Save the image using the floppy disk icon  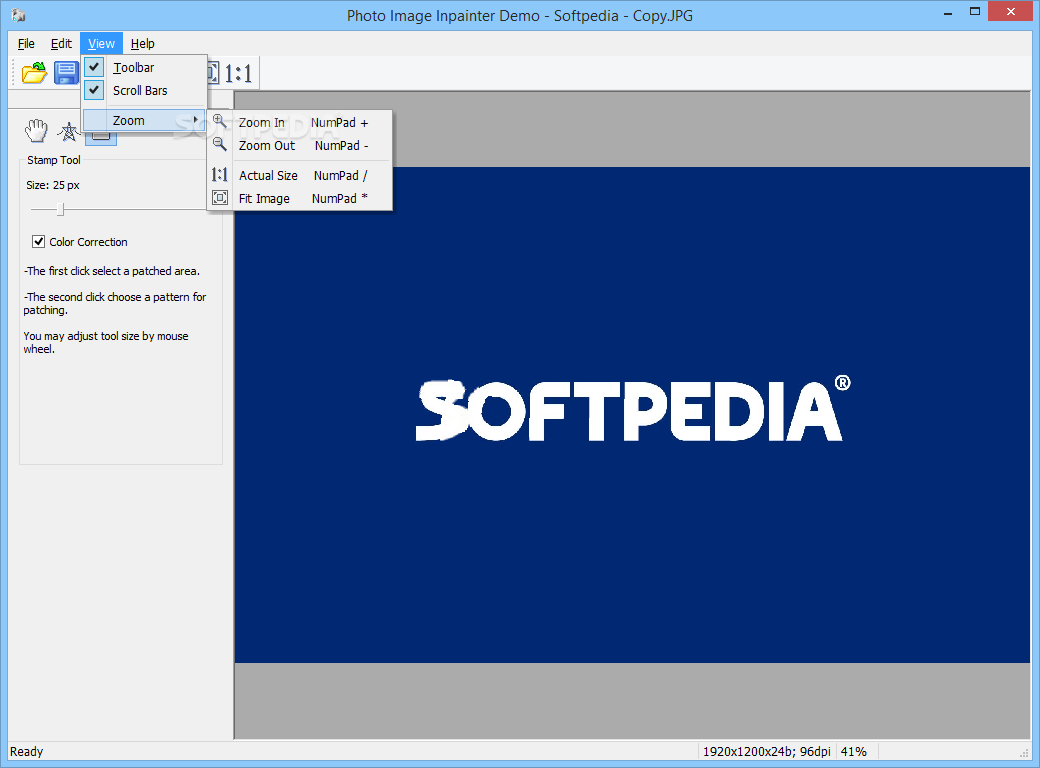click(66, 72)
